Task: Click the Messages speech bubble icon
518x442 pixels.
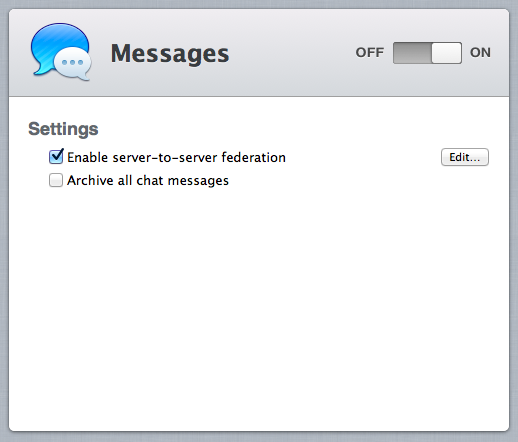Action: 61,52
